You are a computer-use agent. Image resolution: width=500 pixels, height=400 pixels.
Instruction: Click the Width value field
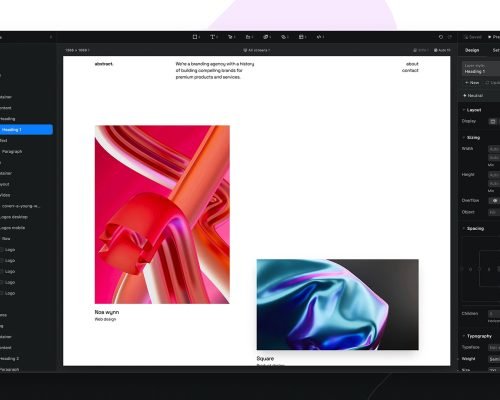(494, 149)
